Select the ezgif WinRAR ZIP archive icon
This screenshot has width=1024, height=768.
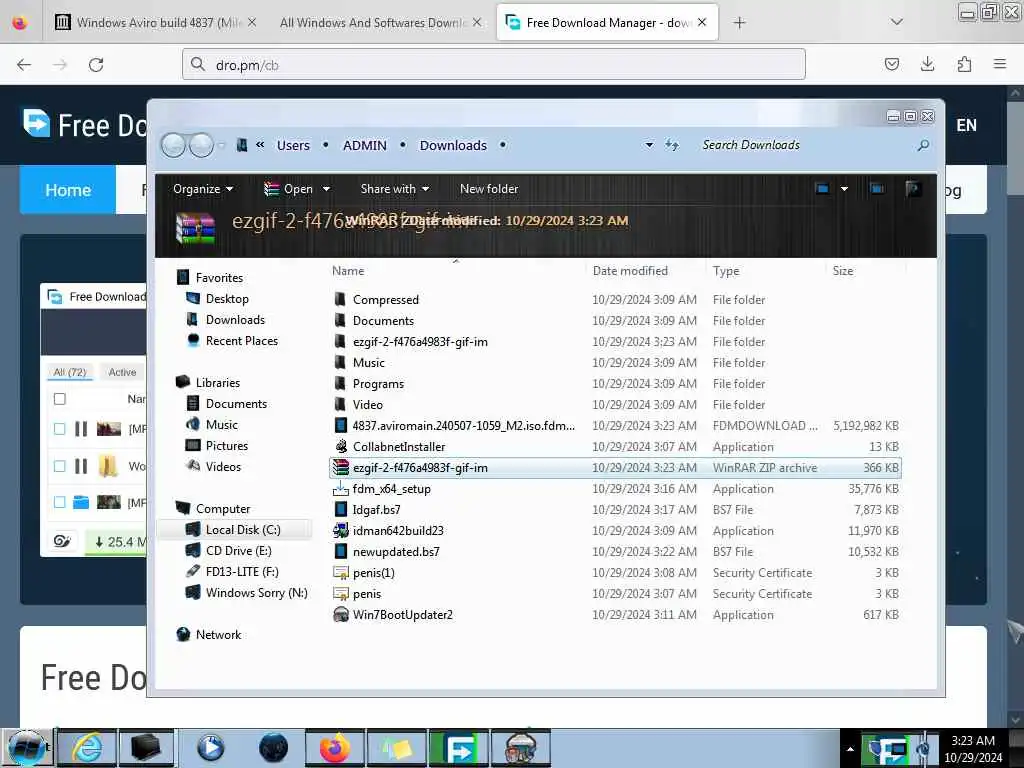click(340, 468)
